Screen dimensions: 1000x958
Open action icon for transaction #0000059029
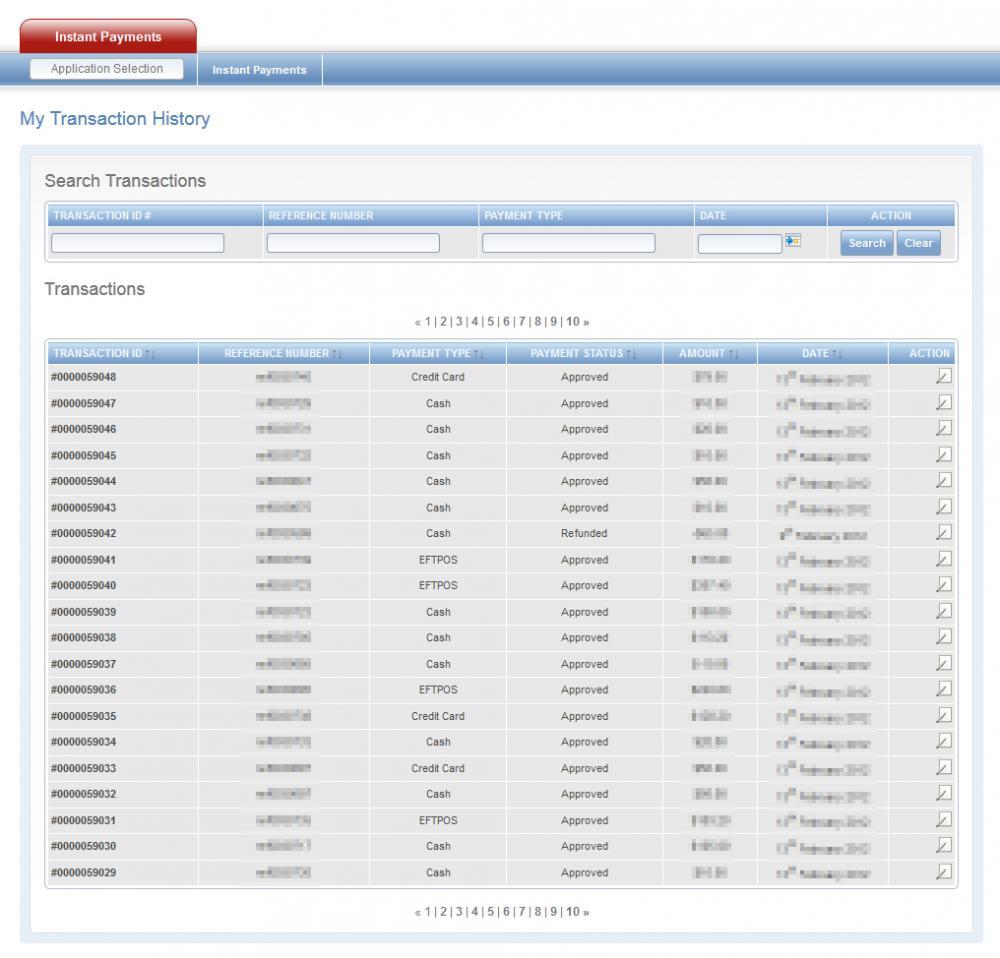[x=942, y=872]
